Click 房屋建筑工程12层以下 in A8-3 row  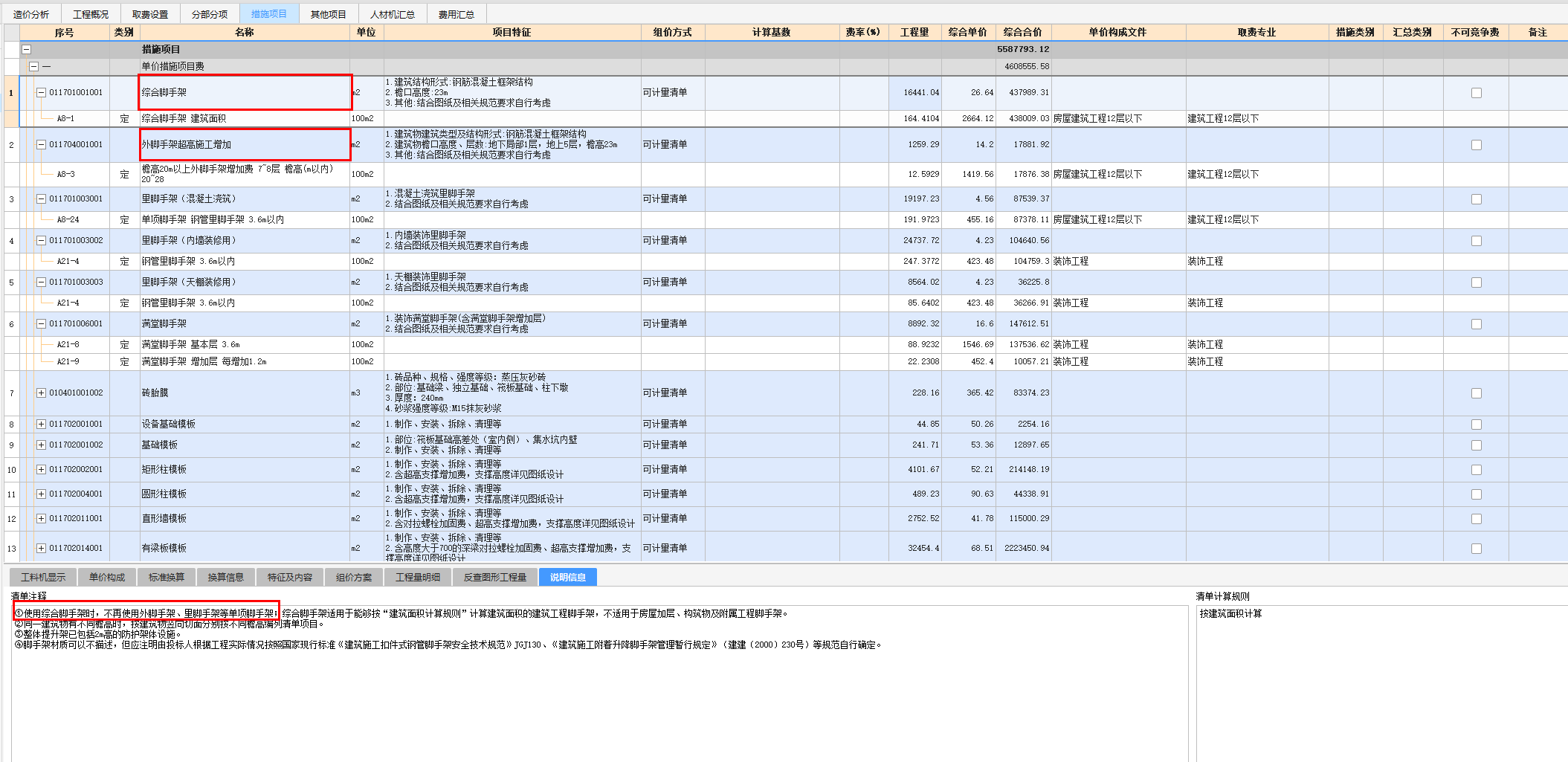coord(1097,174)
